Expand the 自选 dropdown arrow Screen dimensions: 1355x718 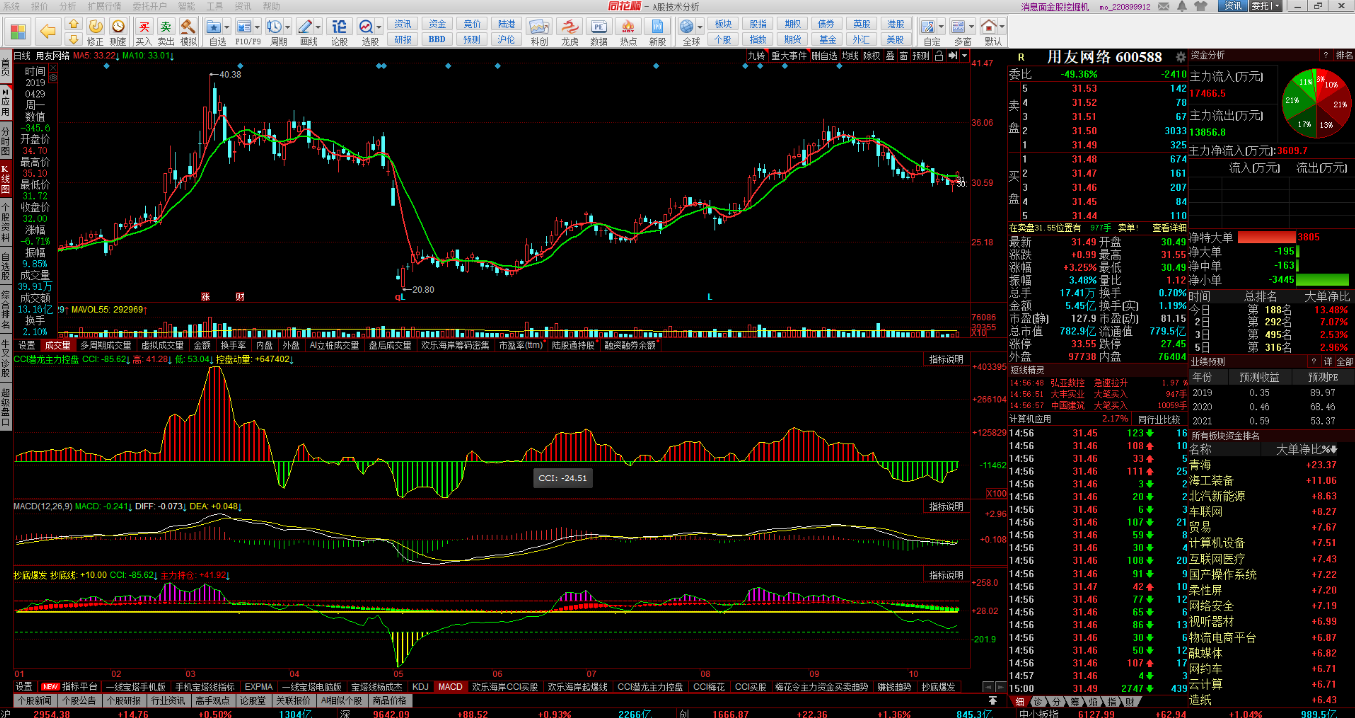coord(227,27)
